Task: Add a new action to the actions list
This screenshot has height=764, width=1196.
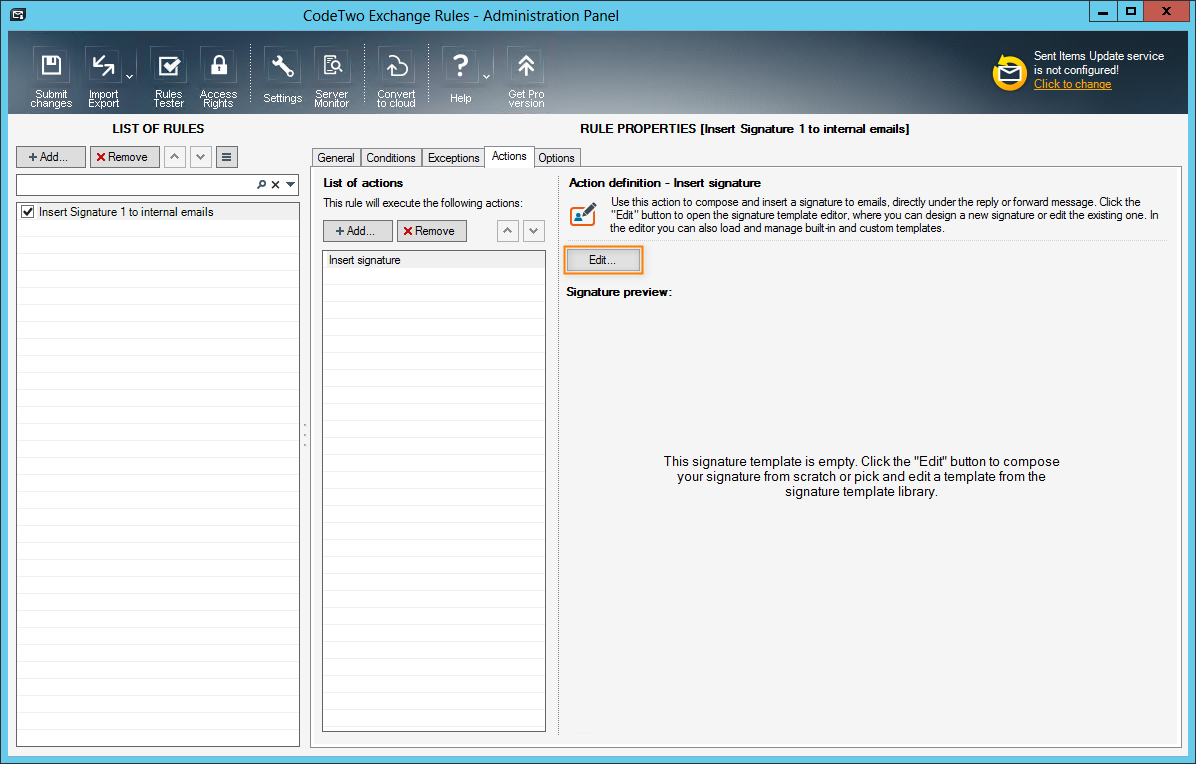Action: point(358,231)
